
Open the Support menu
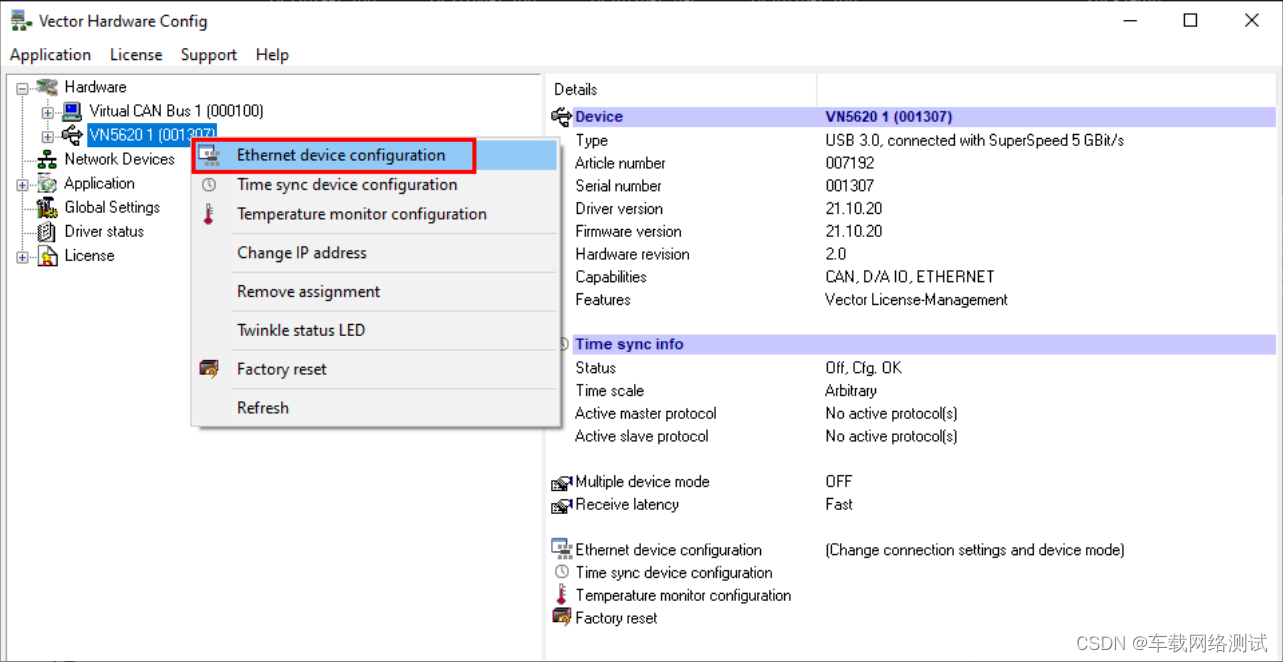[209, 55]
